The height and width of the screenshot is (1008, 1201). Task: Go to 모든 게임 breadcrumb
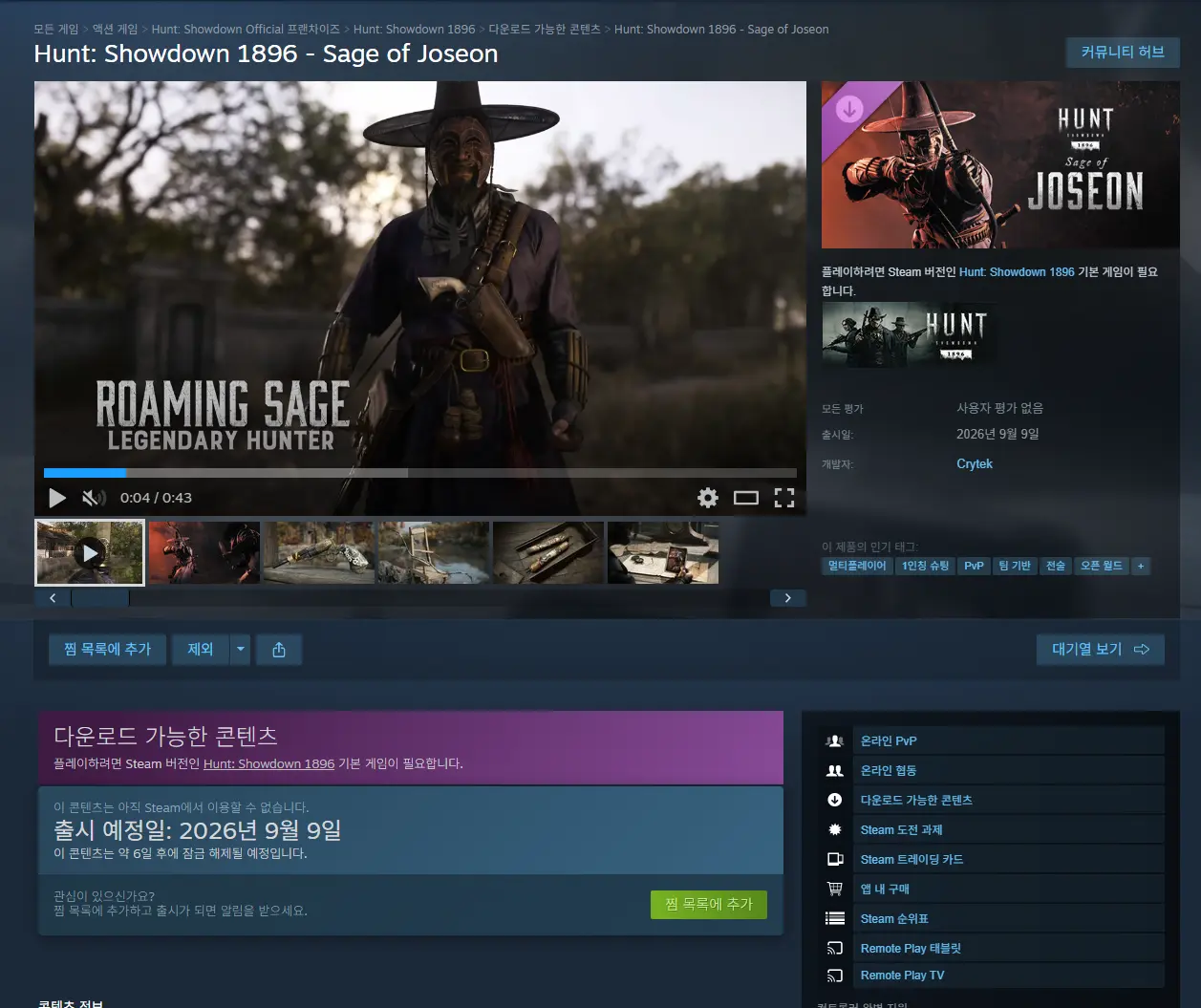point(56,30)
